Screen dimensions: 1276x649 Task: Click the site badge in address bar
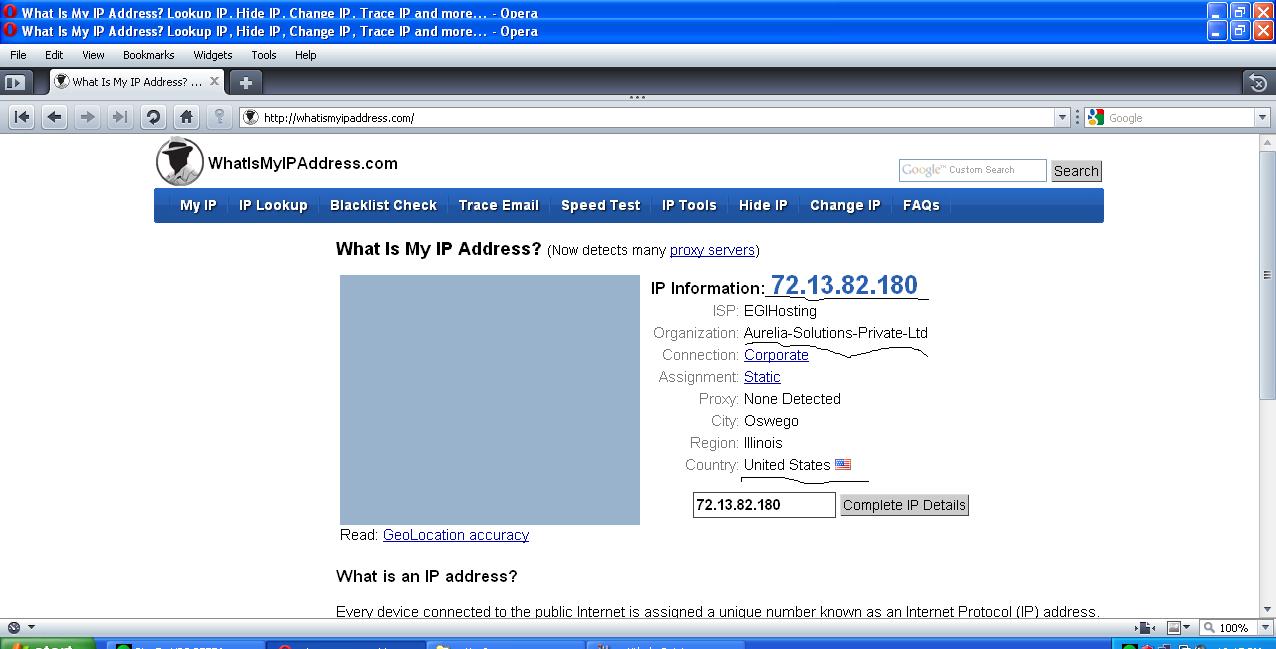coord(251,117)
